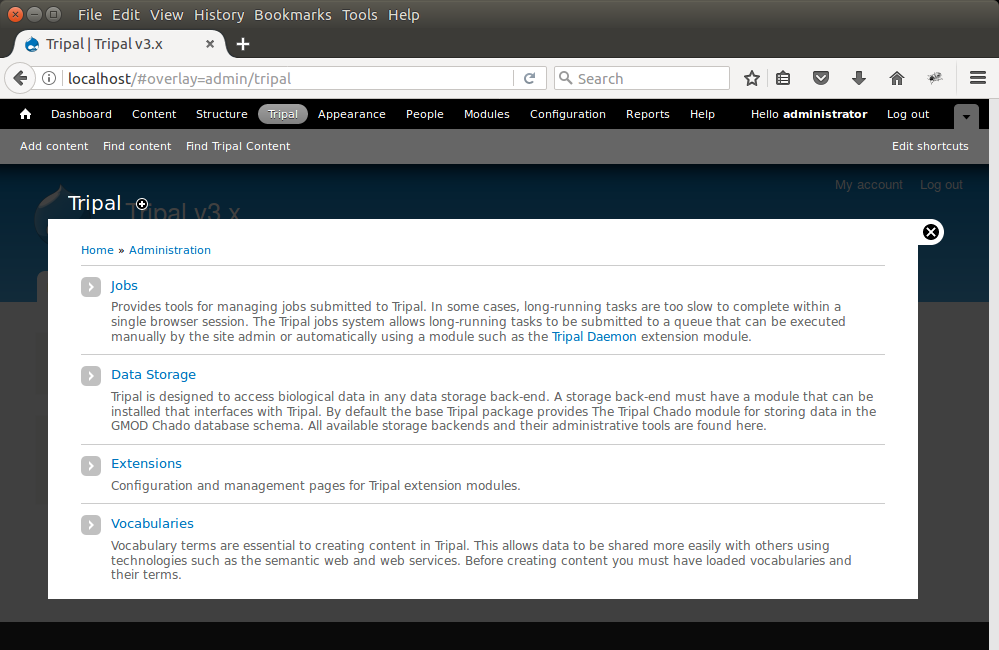Expand the Data Storage arrow icon
Viewport: 999px width, 650px height.
click(91, 376)
